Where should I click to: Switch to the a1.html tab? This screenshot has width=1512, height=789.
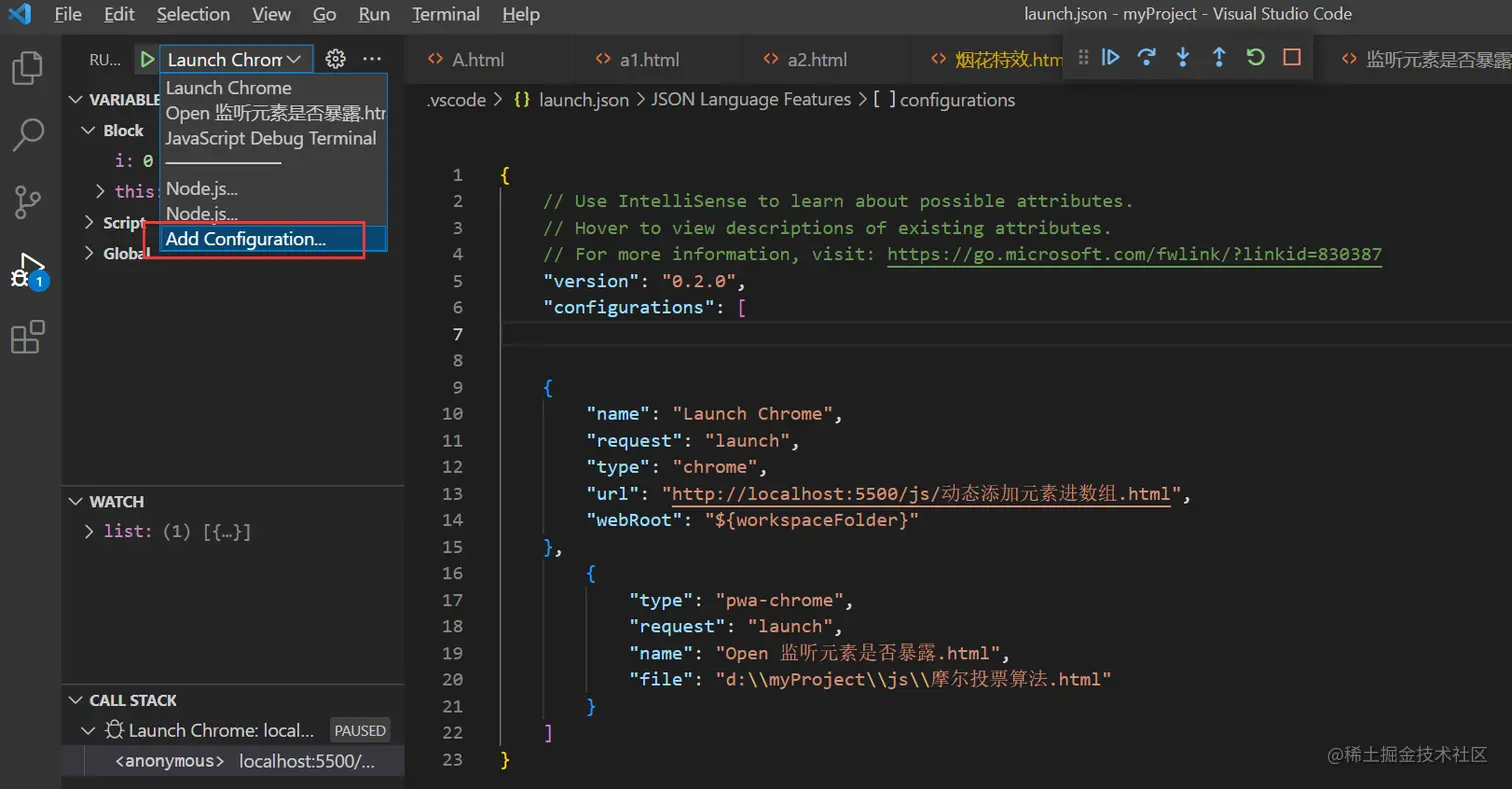click(649, 60)
